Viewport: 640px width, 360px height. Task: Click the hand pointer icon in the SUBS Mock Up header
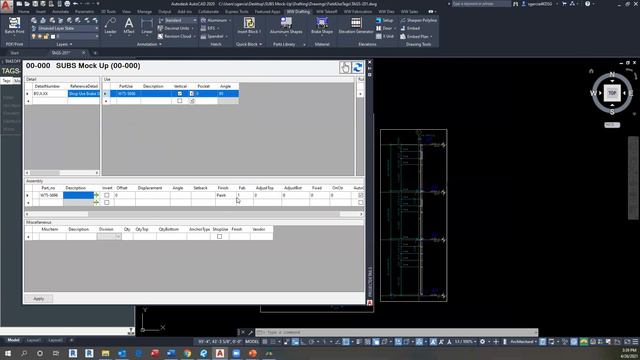[x=345, y=68]
